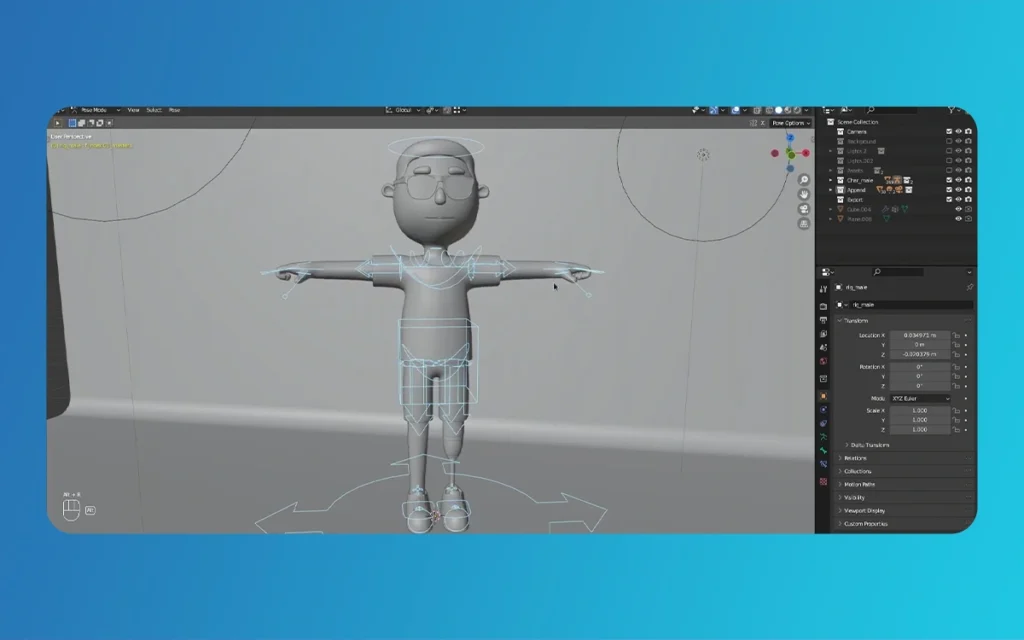Switch to orthographic view grid icon
The image size is (1024, 640).
pyautogui.click(x=804, y=224)
